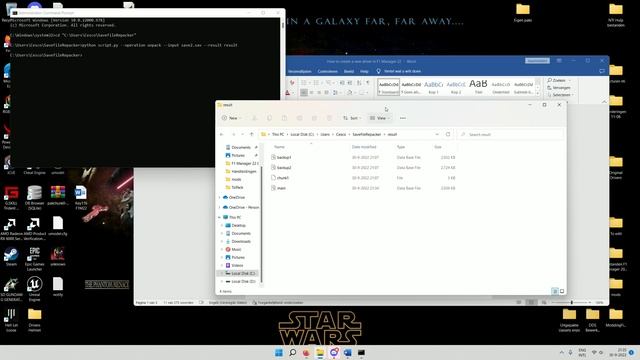The image size is (640, 360).
Task: Select SaveFileRepacker in the address breadcrumb
Action: coord(367,134)
